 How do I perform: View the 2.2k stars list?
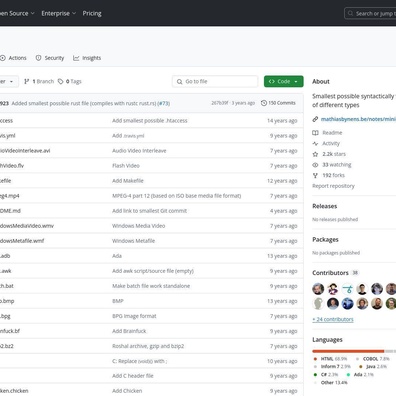pos(329,154)
